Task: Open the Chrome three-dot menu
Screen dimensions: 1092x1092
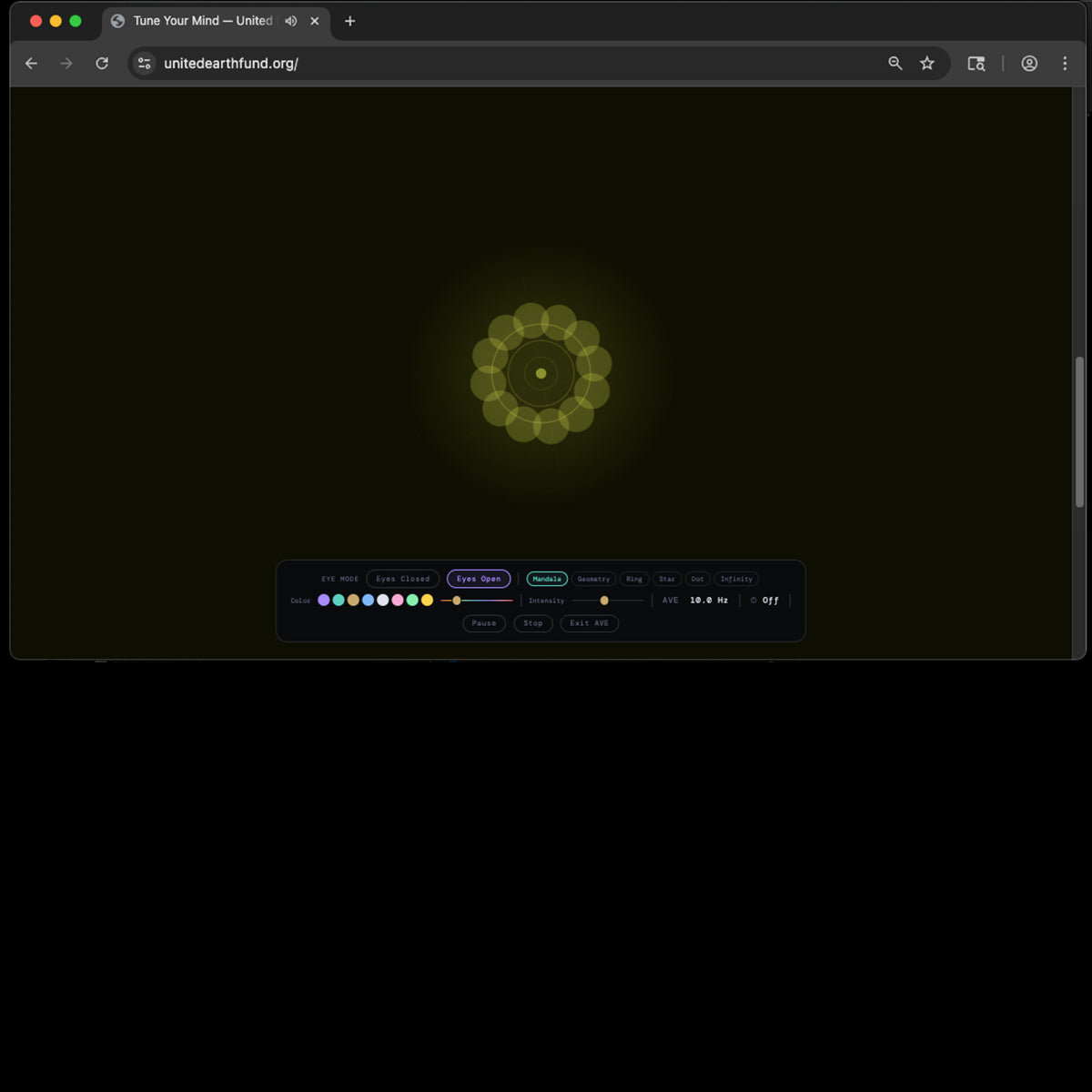Action: tap(1065, 64)
